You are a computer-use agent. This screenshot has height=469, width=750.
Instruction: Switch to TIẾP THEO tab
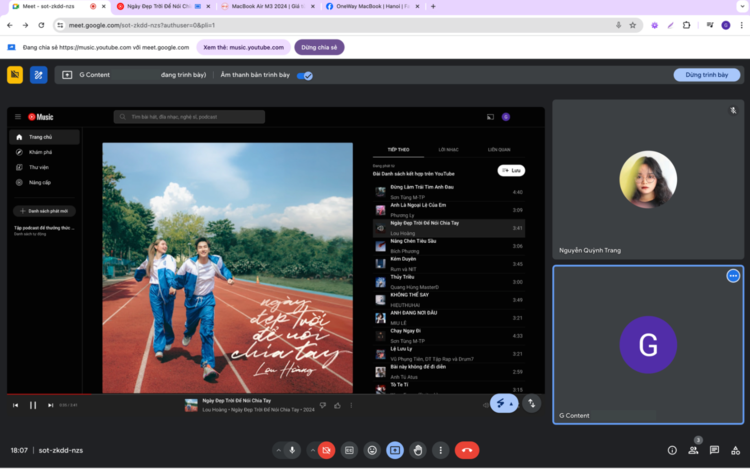(x=398, y=150)
